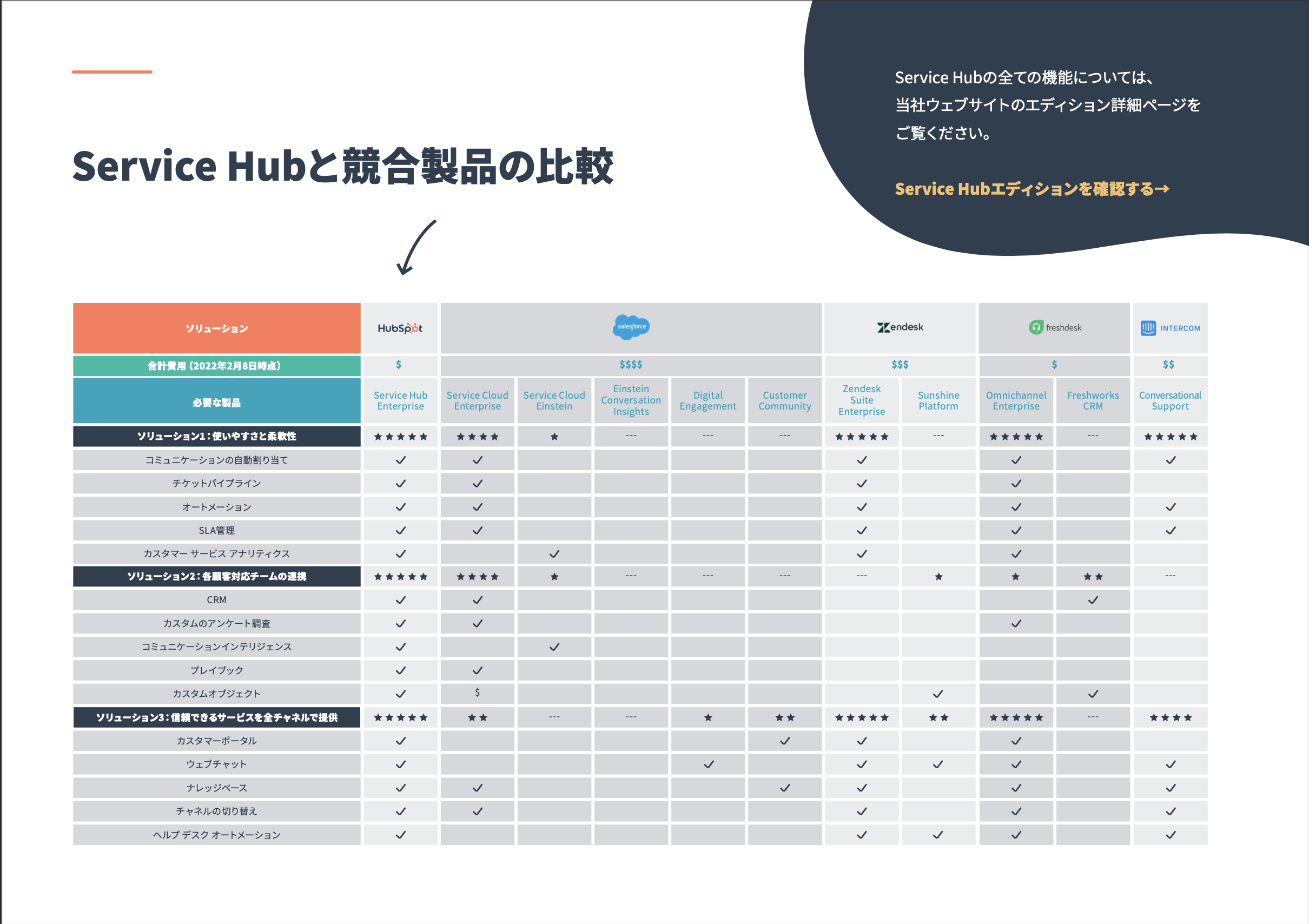Click Digital Engagement single star for ソリューション3

click(x=708, y=717)
